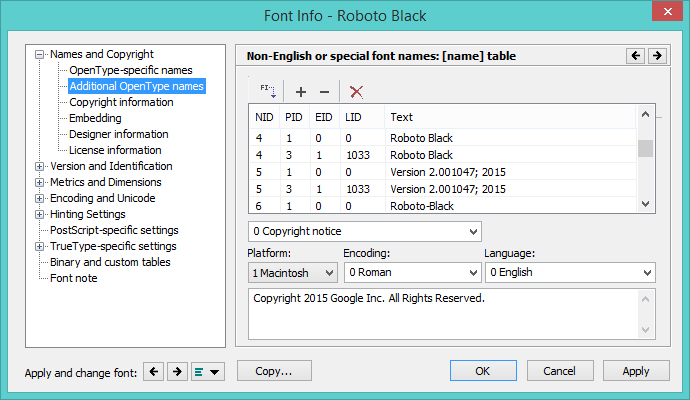690x400 pixels.
Task: Remove name record with minus icon
Action: pos(324,91)
